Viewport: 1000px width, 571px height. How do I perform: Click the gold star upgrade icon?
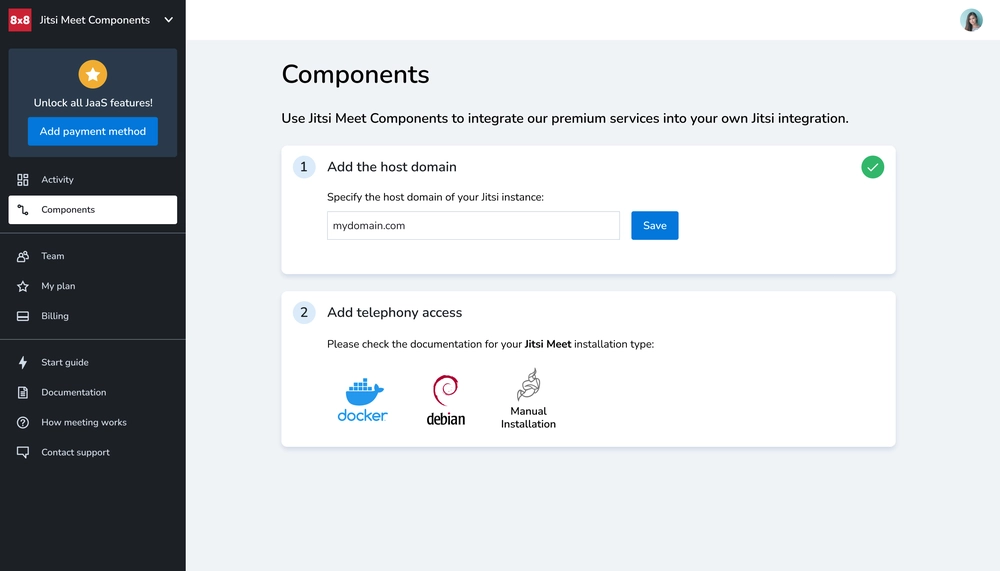point(92,74)
